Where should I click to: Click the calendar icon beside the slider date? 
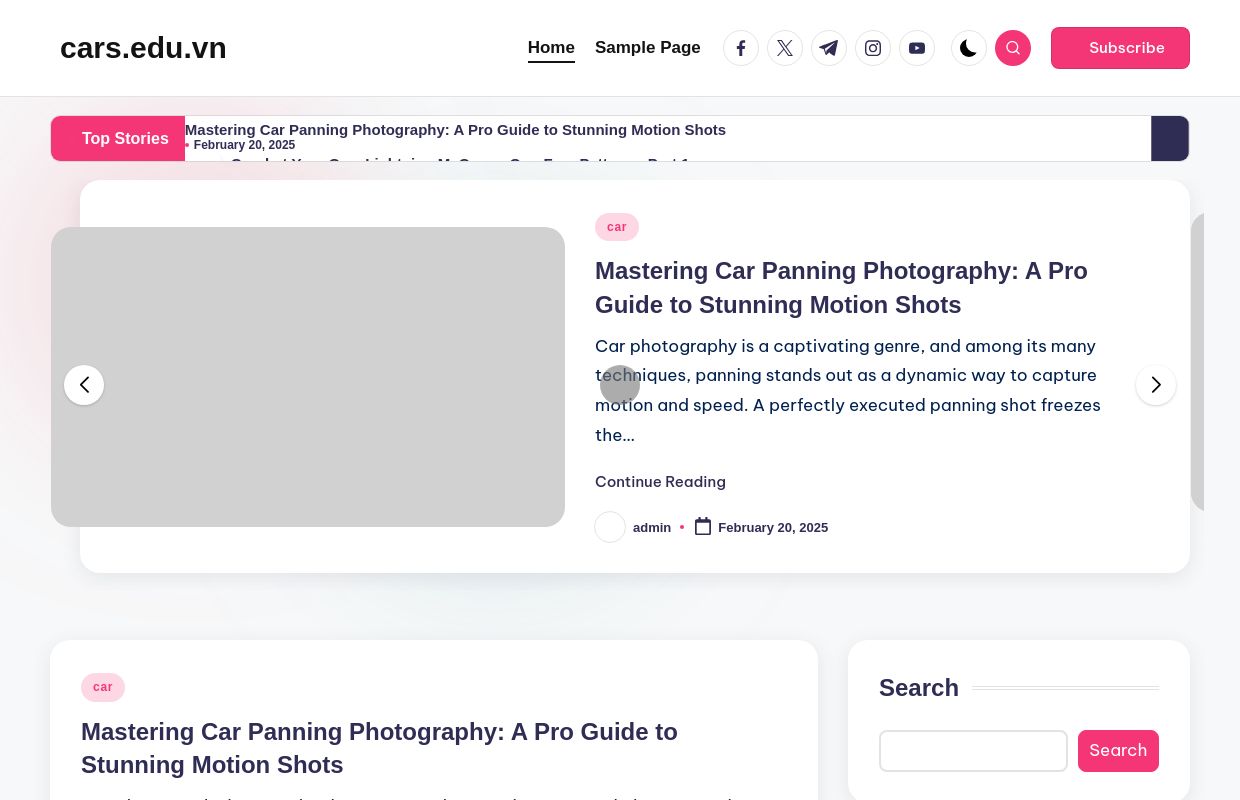tap(703, 527)
